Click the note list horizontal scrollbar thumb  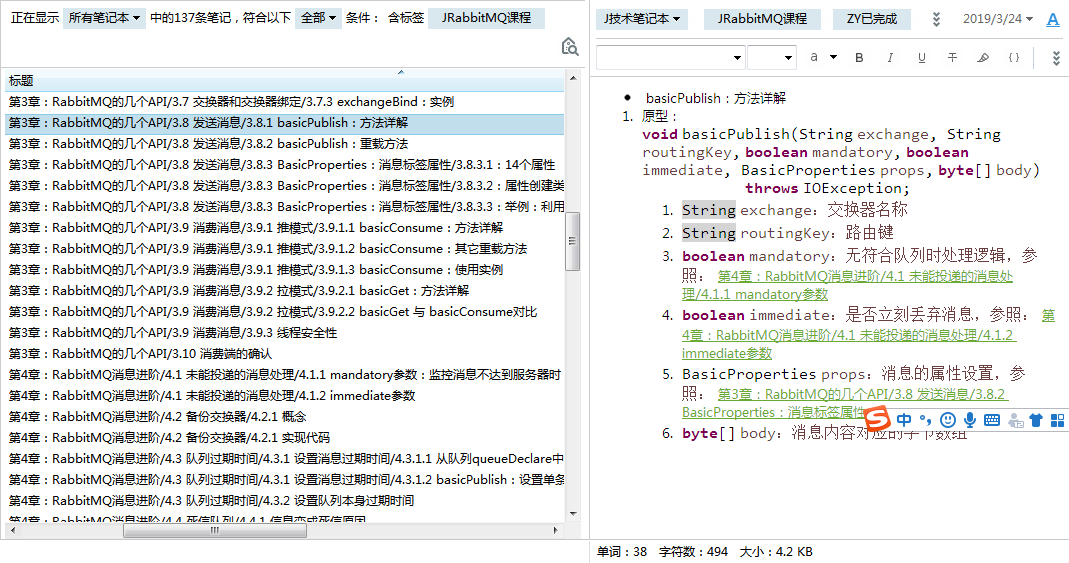(x=214, y=530)
